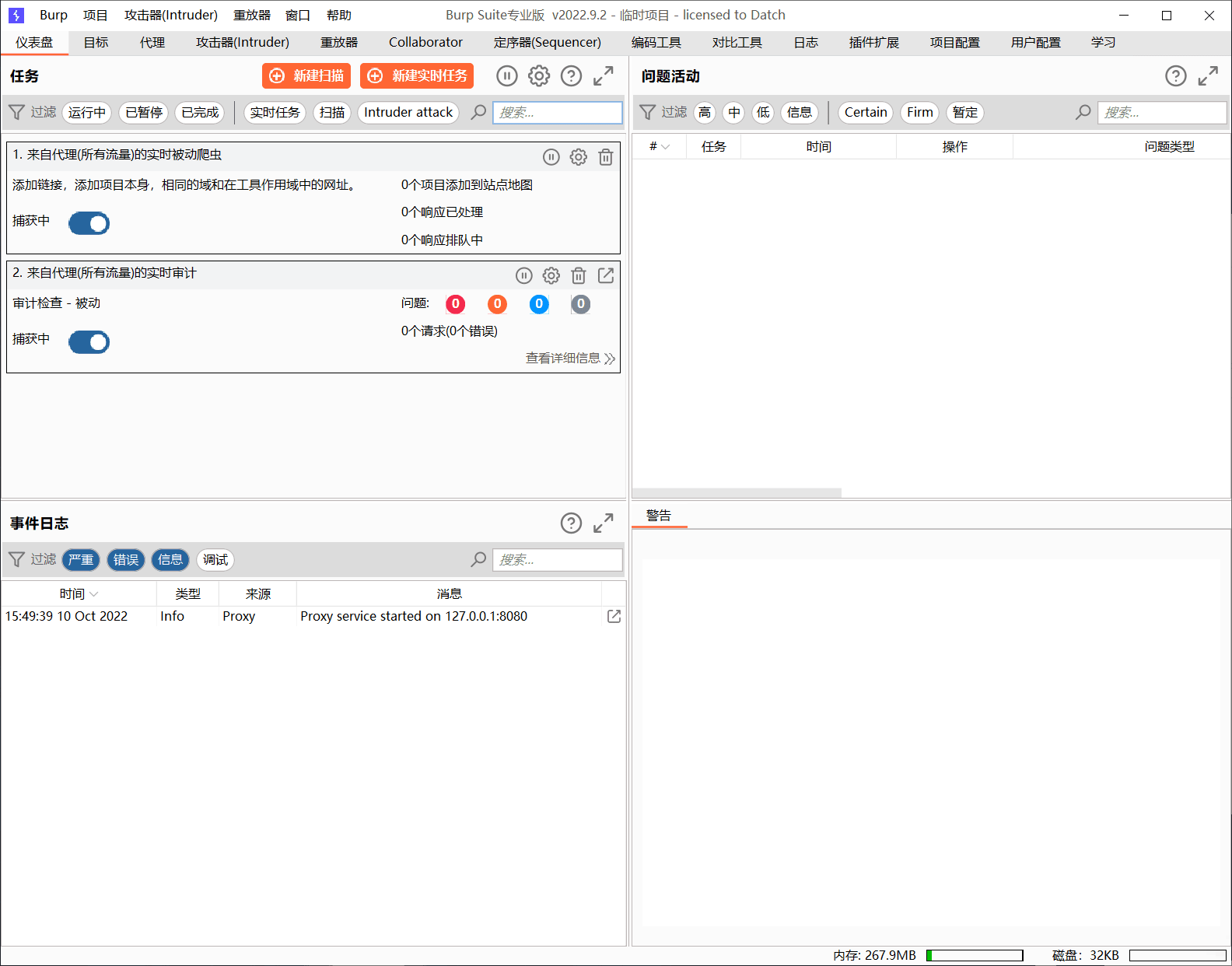This screenshot has width=1232, height=966.
Task: Expand 查看详细信息 for task 2
Action: pos(570,359)
